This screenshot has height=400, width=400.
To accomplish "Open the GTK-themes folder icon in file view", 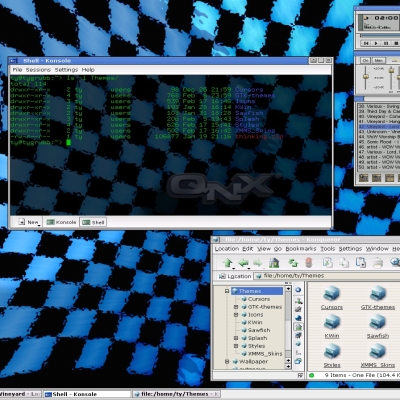I will [378, 294].
